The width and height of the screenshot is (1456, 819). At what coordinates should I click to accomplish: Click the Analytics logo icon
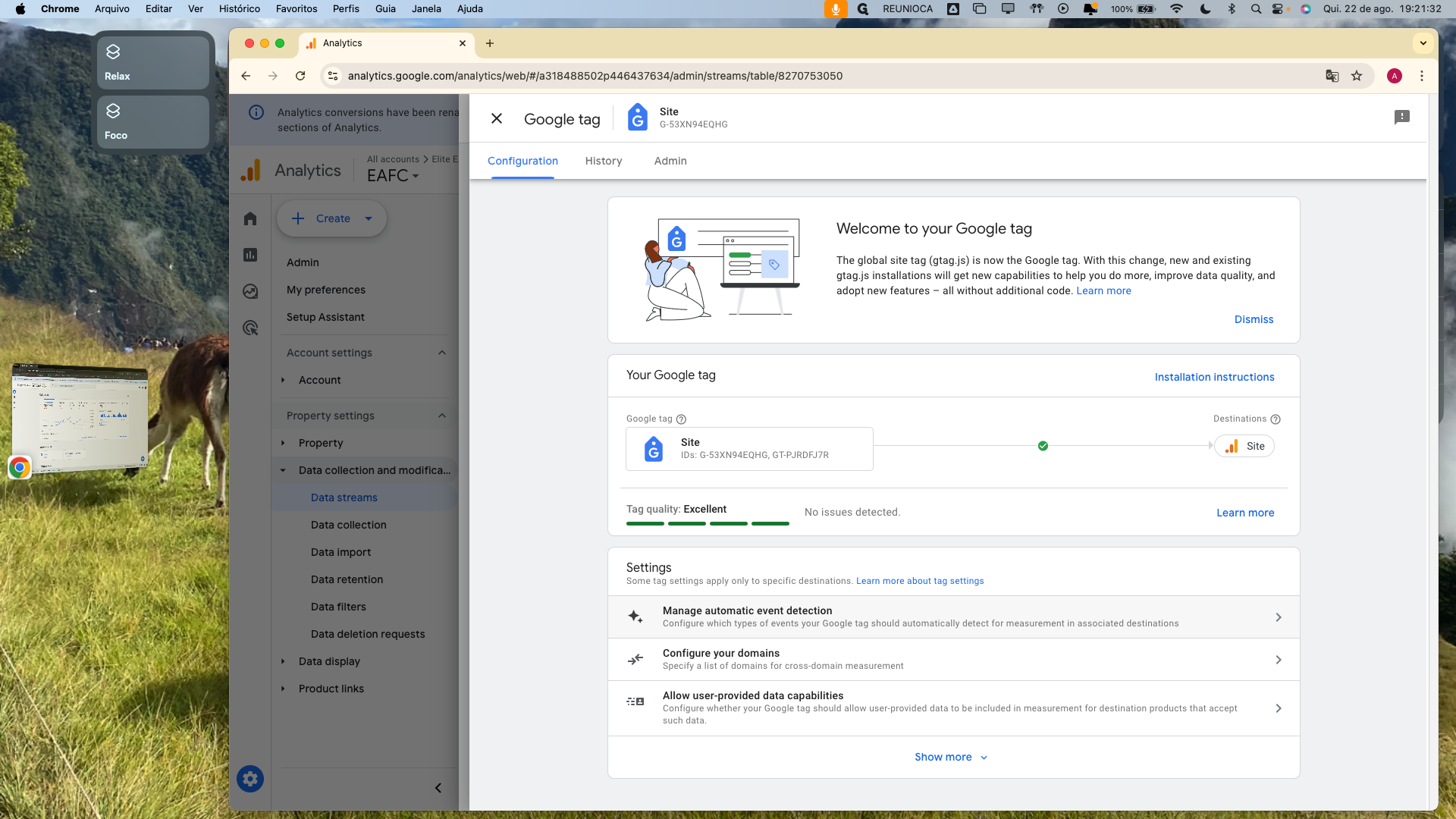point(251,171)
